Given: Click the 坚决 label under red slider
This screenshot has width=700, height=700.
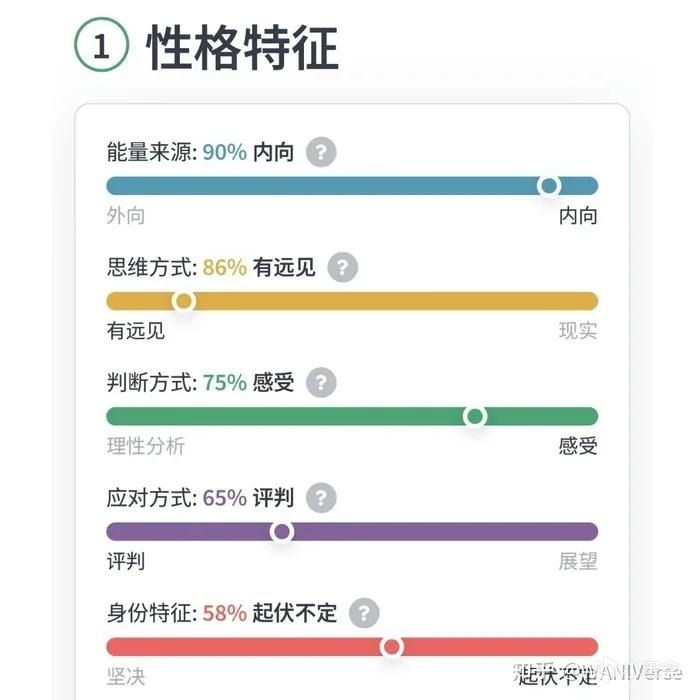Looking at the screenshot, I should coord(126,677).
